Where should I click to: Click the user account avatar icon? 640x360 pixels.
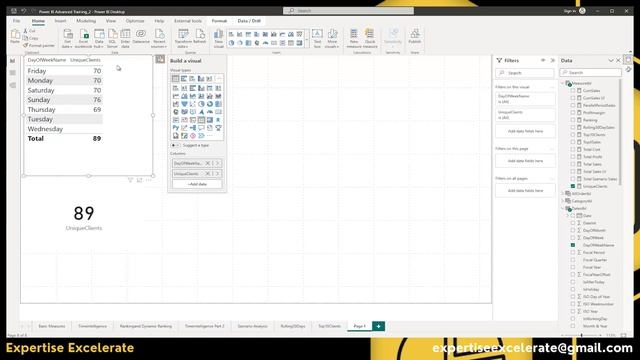[x=582, y=11]
